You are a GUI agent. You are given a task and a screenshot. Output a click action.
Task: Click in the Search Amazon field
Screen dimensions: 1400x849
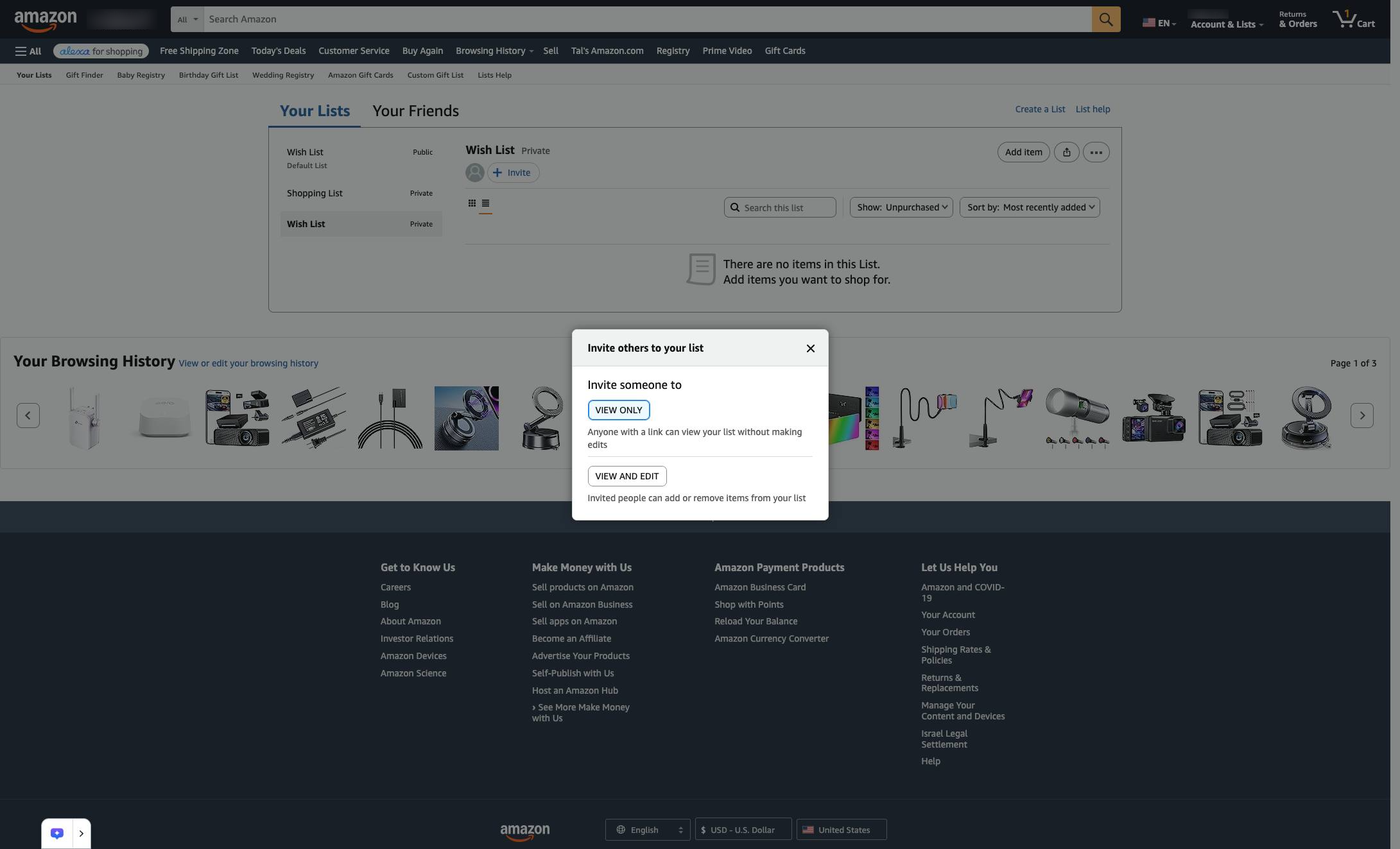(648, 19)
